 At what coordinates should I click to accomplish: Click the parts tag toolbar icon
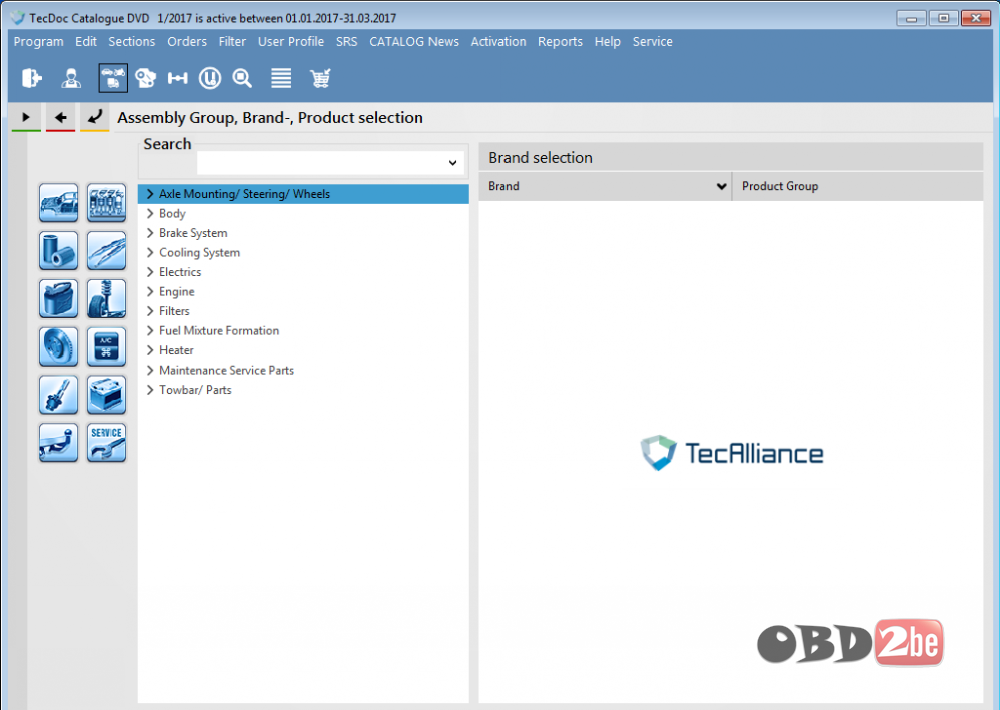coord(145,78)
